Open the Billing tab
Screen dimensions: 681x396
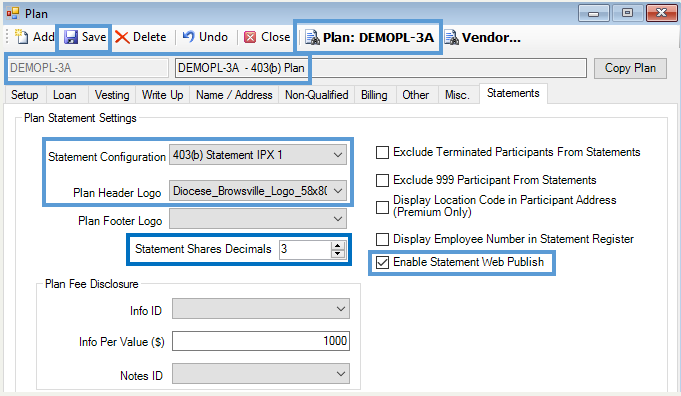click(x=374, y=95)
